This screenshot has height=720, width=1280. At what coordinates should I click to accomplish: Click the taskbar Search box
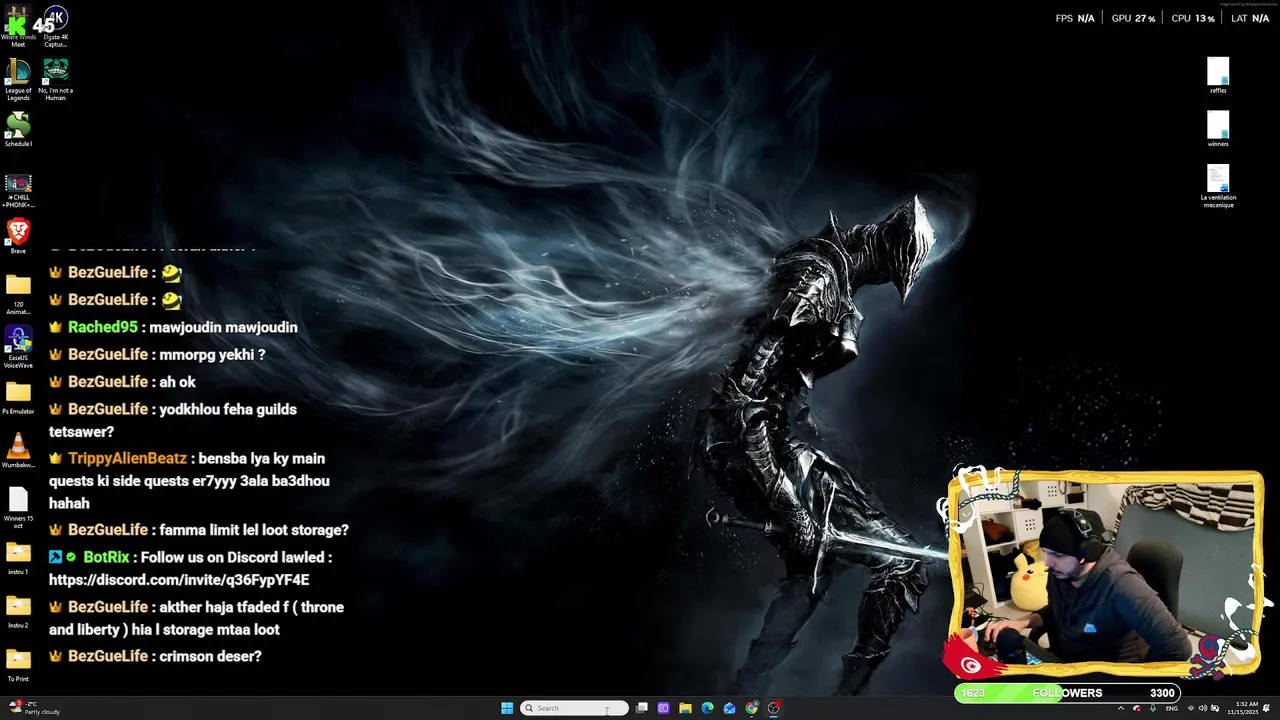pyautogui.click(x=574, y=708)
